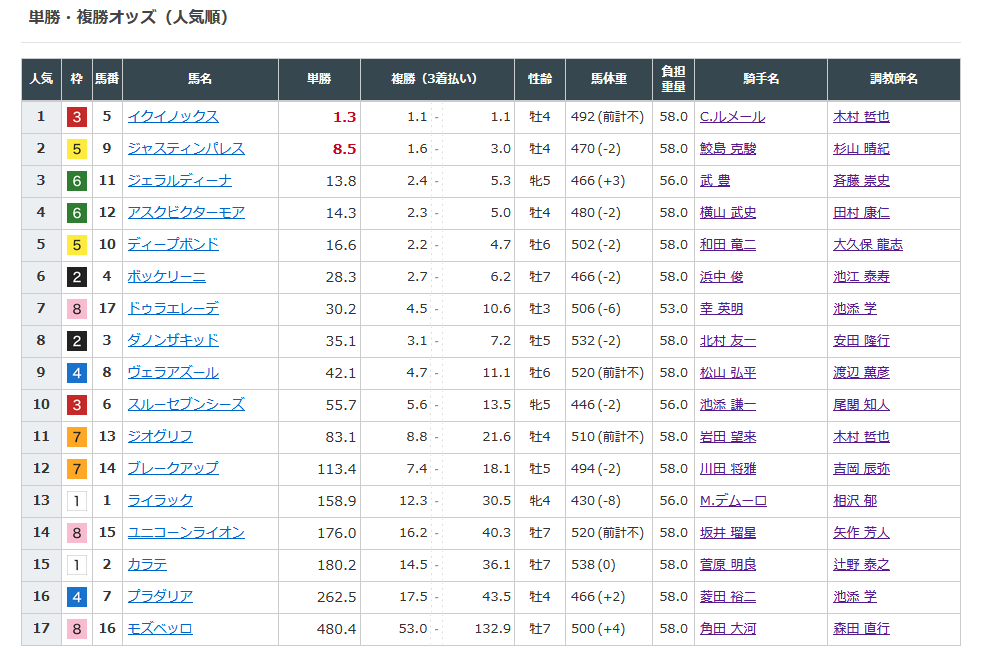Select win odds 1.3 for イクイノックス
Image resolution: width=990 pixels, height=663 pixels.
(345, 117)
